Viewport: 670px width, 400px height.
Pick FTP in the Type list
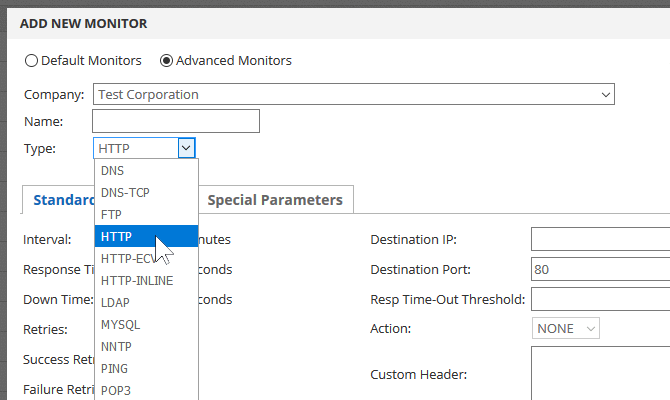(112, 214)
